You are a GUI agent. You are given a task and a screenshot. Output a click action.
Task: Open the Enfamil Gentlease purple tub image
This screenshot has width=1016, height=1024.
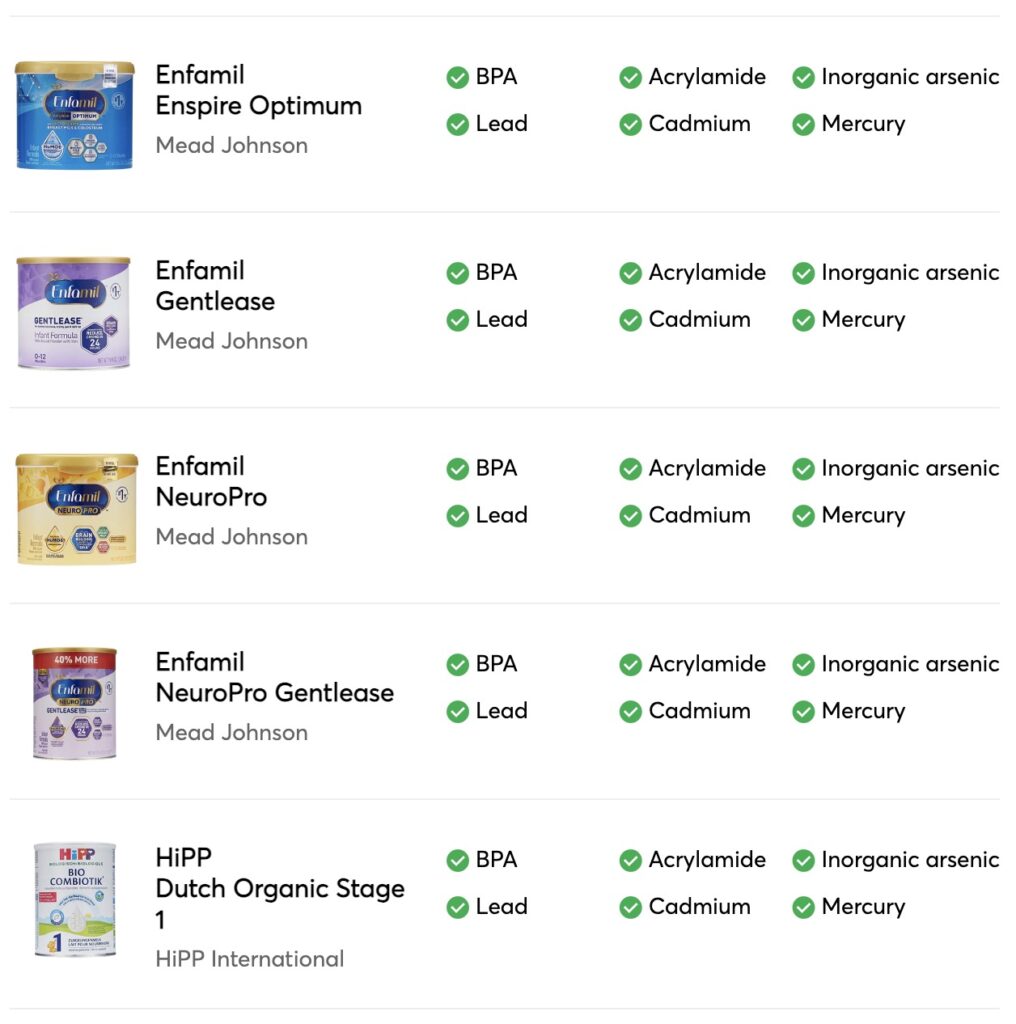(74, 313)
